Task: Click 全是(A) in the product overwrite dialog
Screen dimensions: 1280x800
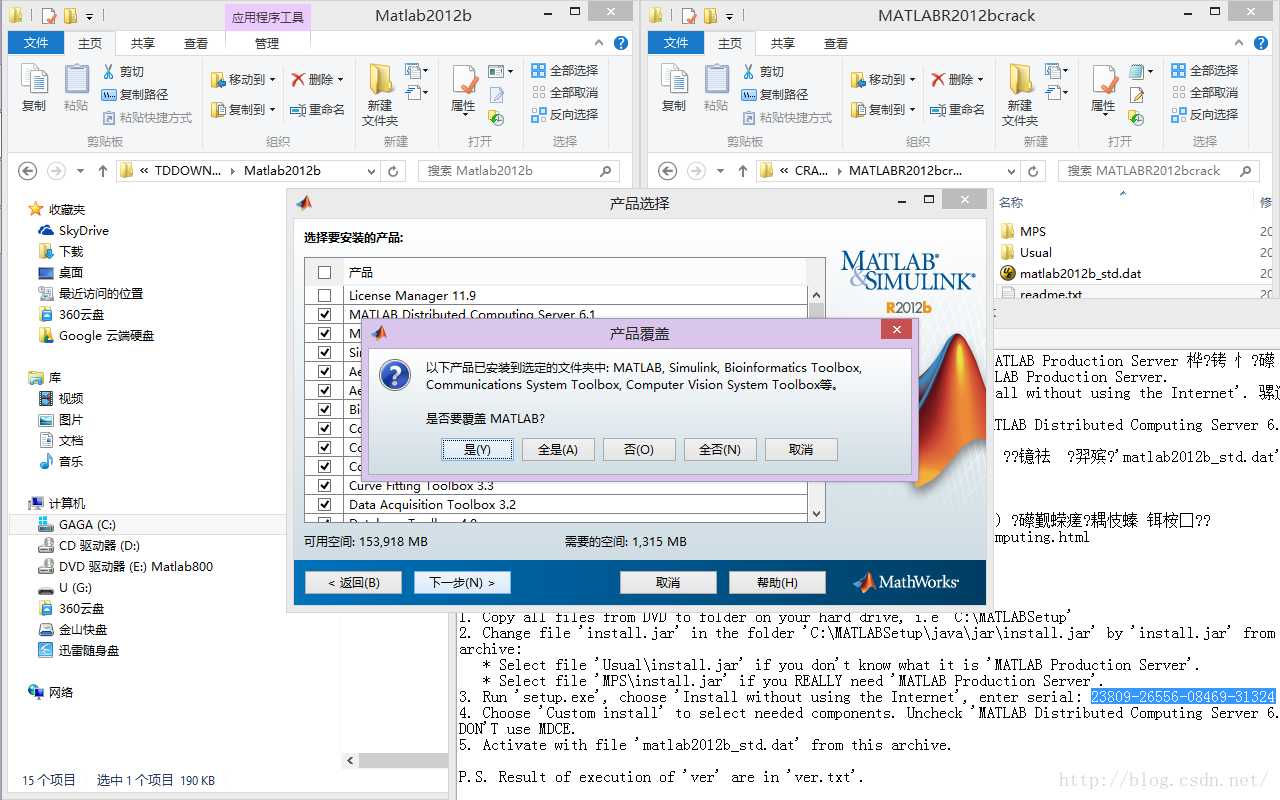Action: click(x=558, y=449)
